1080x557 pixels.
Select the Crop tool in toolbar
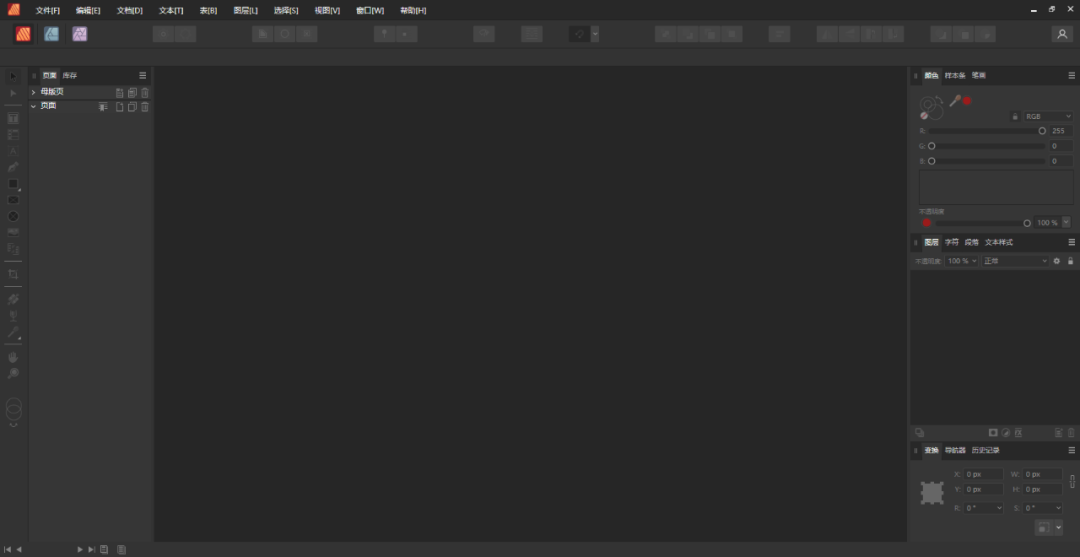click(x=13, y=274)
